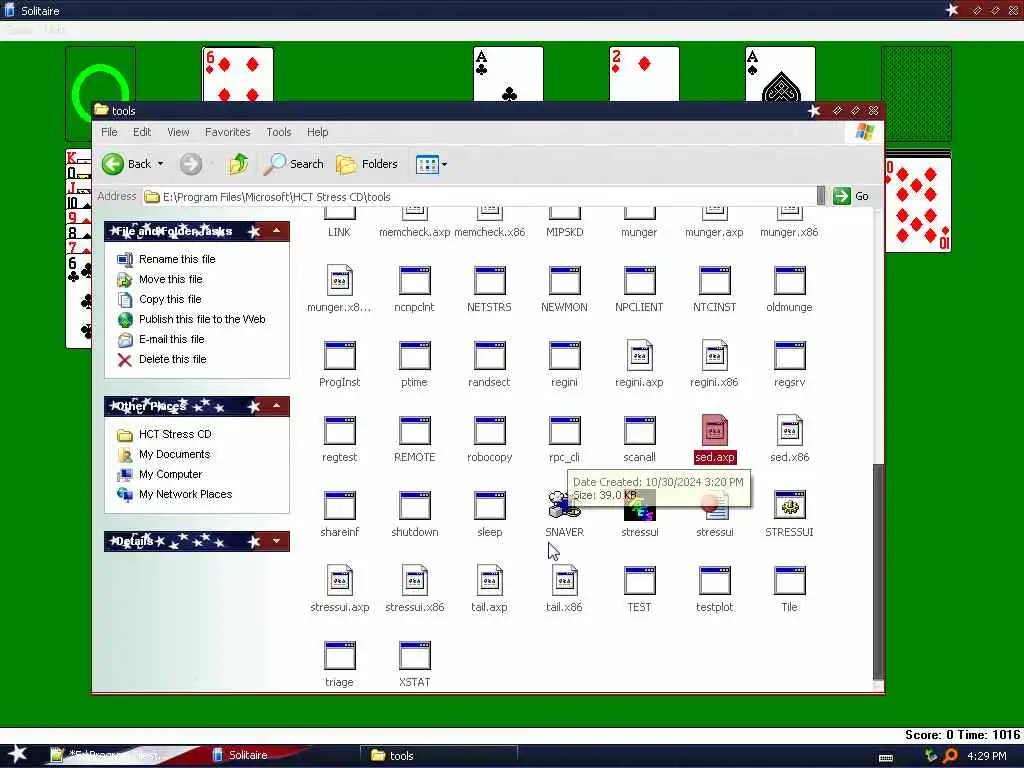Select the Tile executable icon
1024x768 pixels.
pos(789,581)
